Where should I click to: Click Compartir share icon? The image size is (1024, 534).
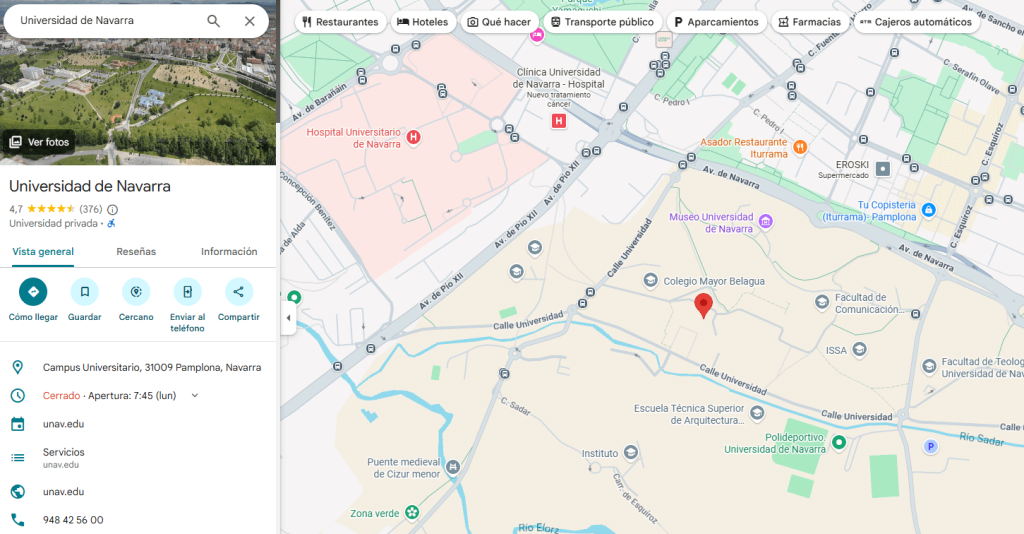[238, 292]
